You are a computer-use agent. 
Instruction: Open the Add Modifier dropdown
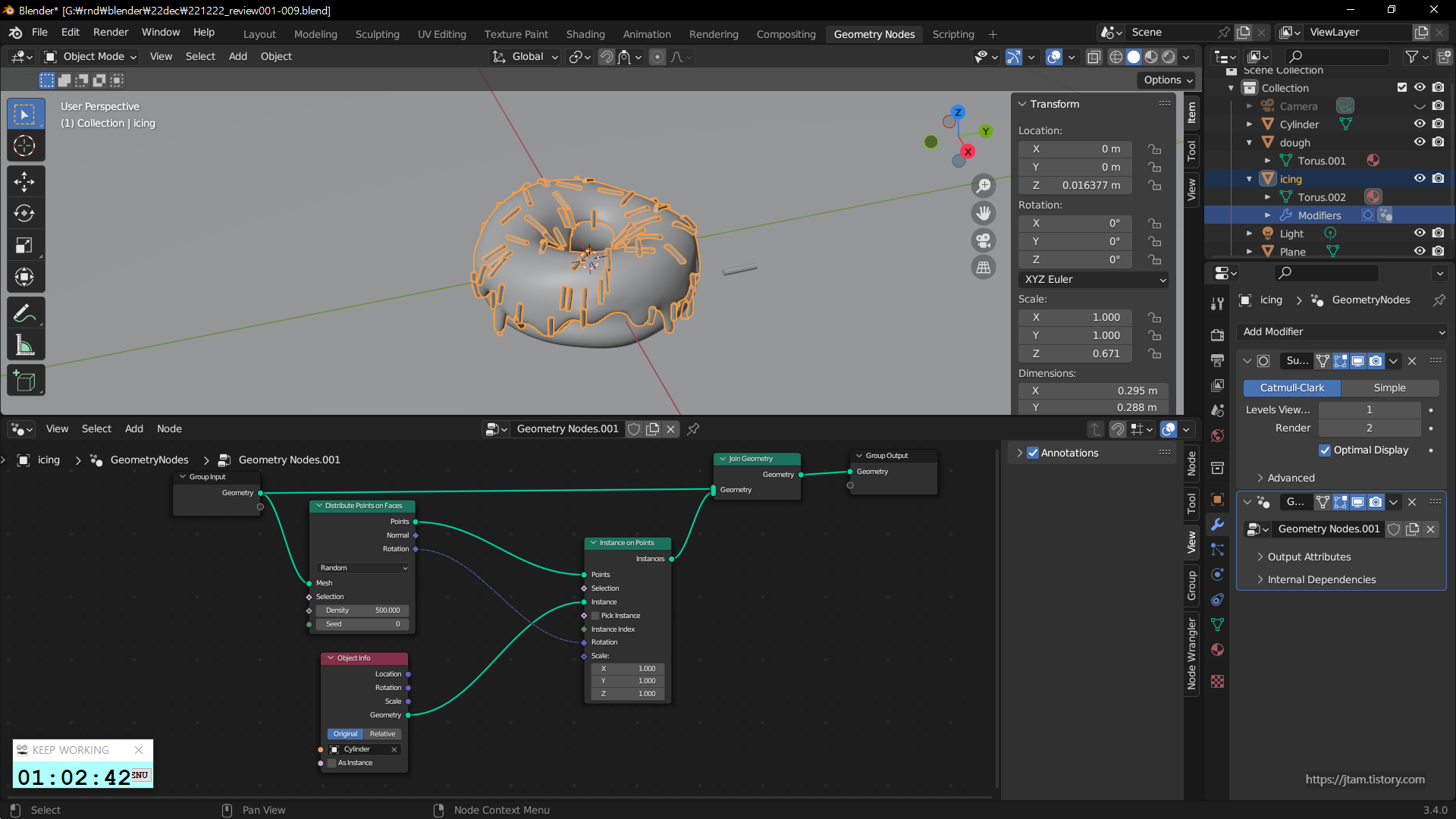pos(1343,331)
